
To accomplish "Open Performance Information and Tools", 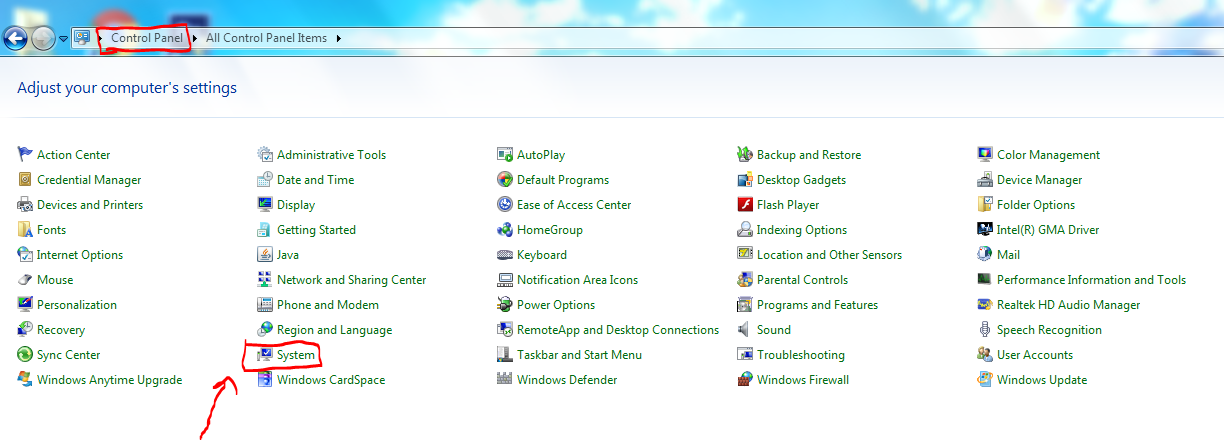I will click(1091, 280).
